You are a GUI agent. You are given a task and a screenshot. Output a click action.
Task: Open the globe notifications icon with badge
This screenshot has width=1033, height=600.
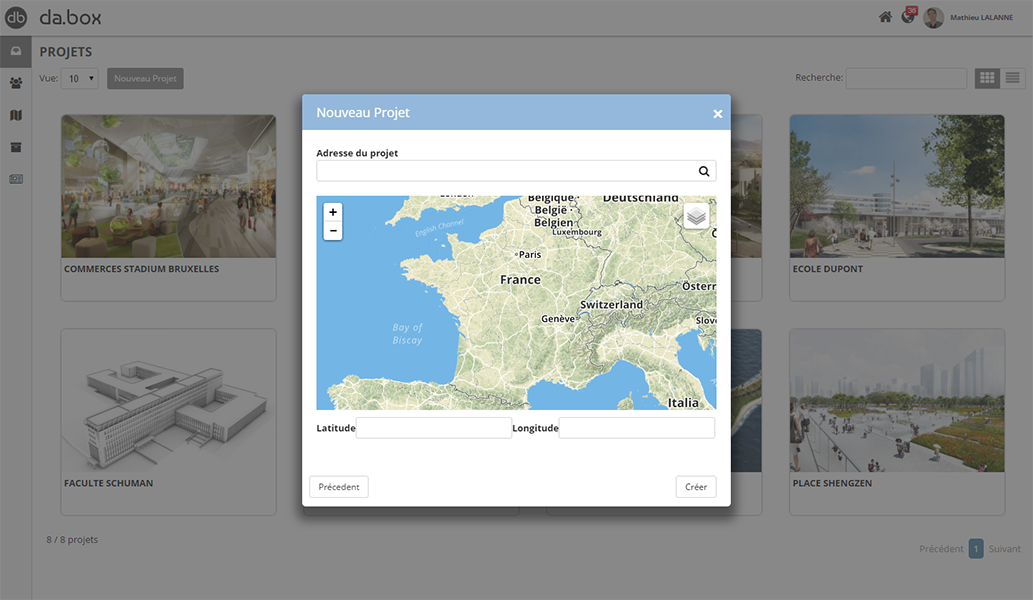point(908,16)
